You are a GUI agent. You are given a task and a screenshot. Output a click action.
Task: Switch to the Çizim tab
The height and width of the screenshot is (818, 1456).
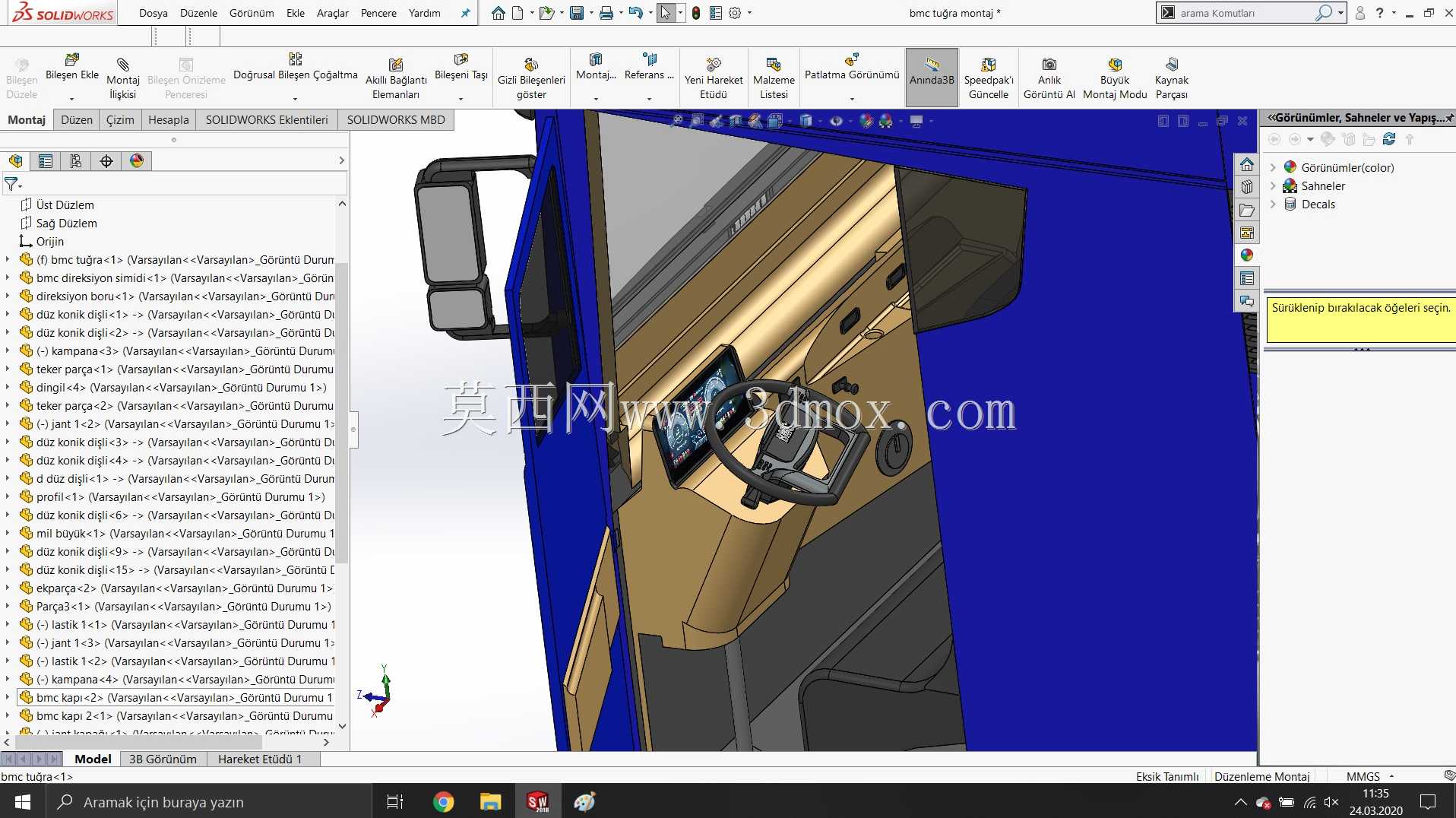click(120, 120)
